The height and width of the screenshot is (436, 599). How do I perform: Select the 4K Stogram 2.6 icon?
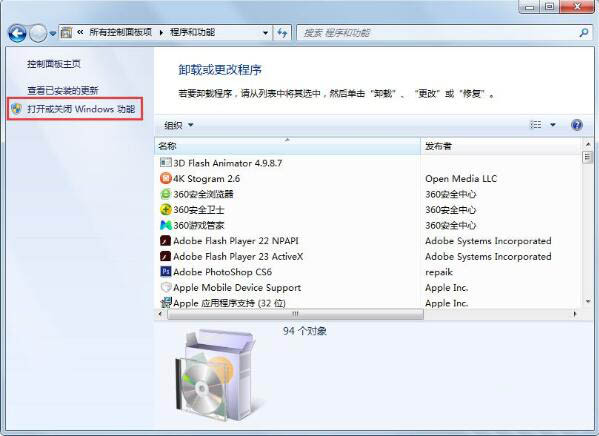point(166,178)
